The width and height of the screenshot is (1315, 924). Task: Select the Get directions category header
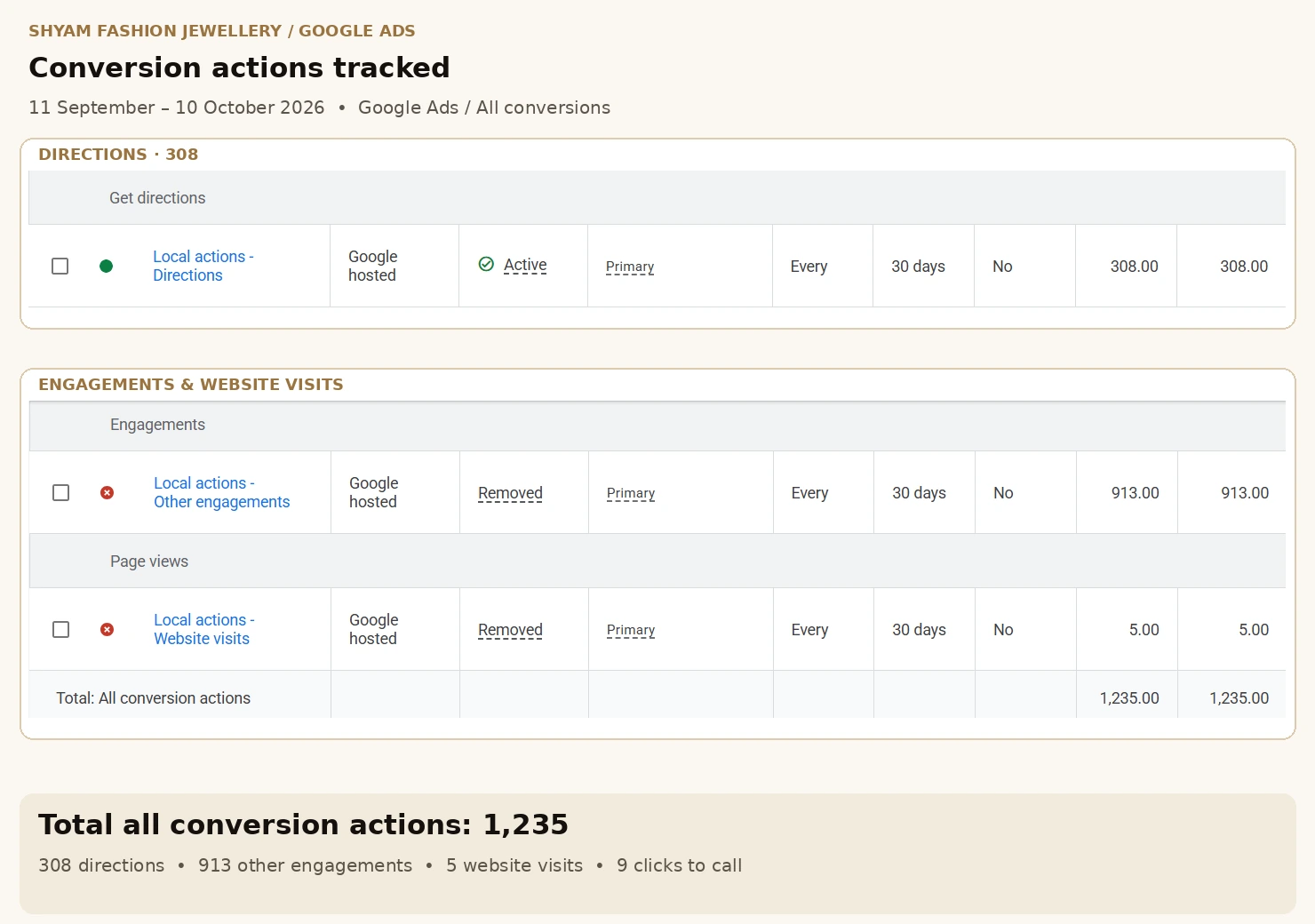(x=657, y=198)
